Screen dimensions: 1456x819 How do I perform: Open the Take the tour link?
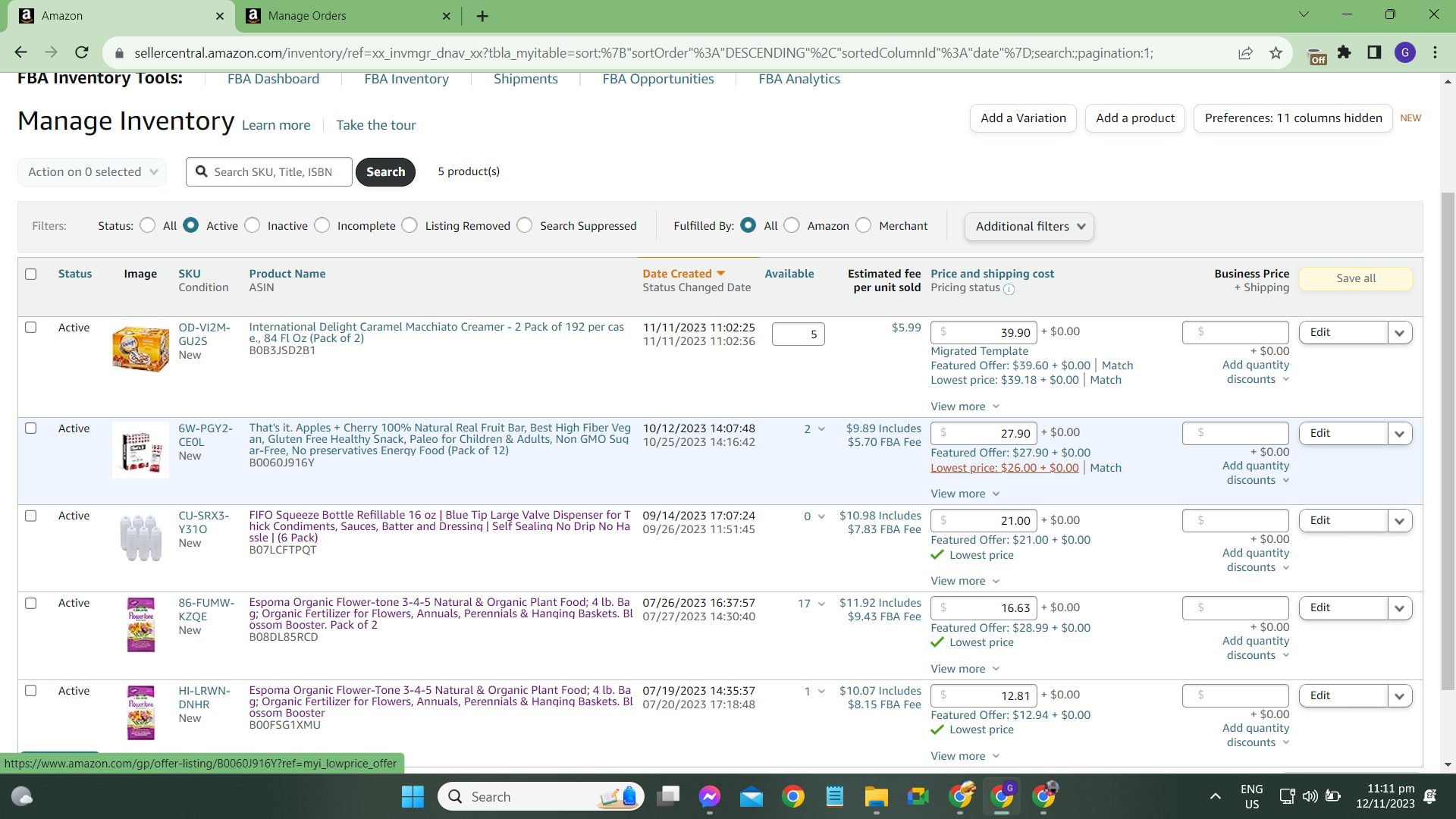tap(376, 125)
